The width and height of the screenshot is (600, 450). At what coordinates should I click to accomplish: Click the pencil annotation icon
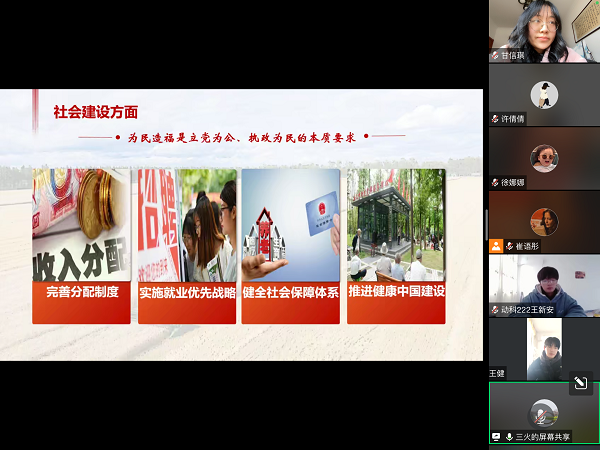point(579,383)
